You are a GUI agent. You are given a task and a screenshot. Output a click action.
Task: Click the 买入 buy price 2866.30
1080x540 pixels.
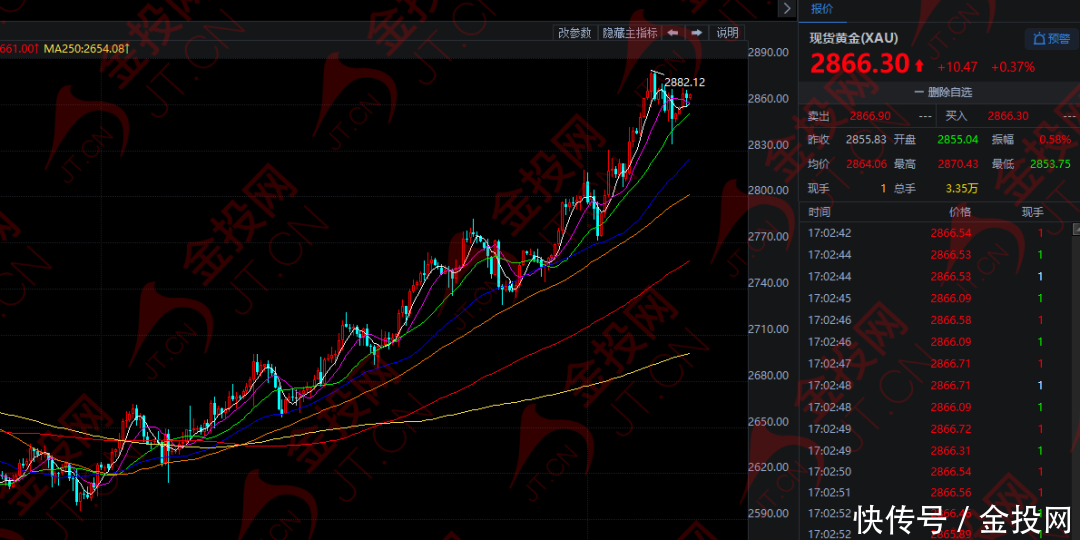point(1007,116)
